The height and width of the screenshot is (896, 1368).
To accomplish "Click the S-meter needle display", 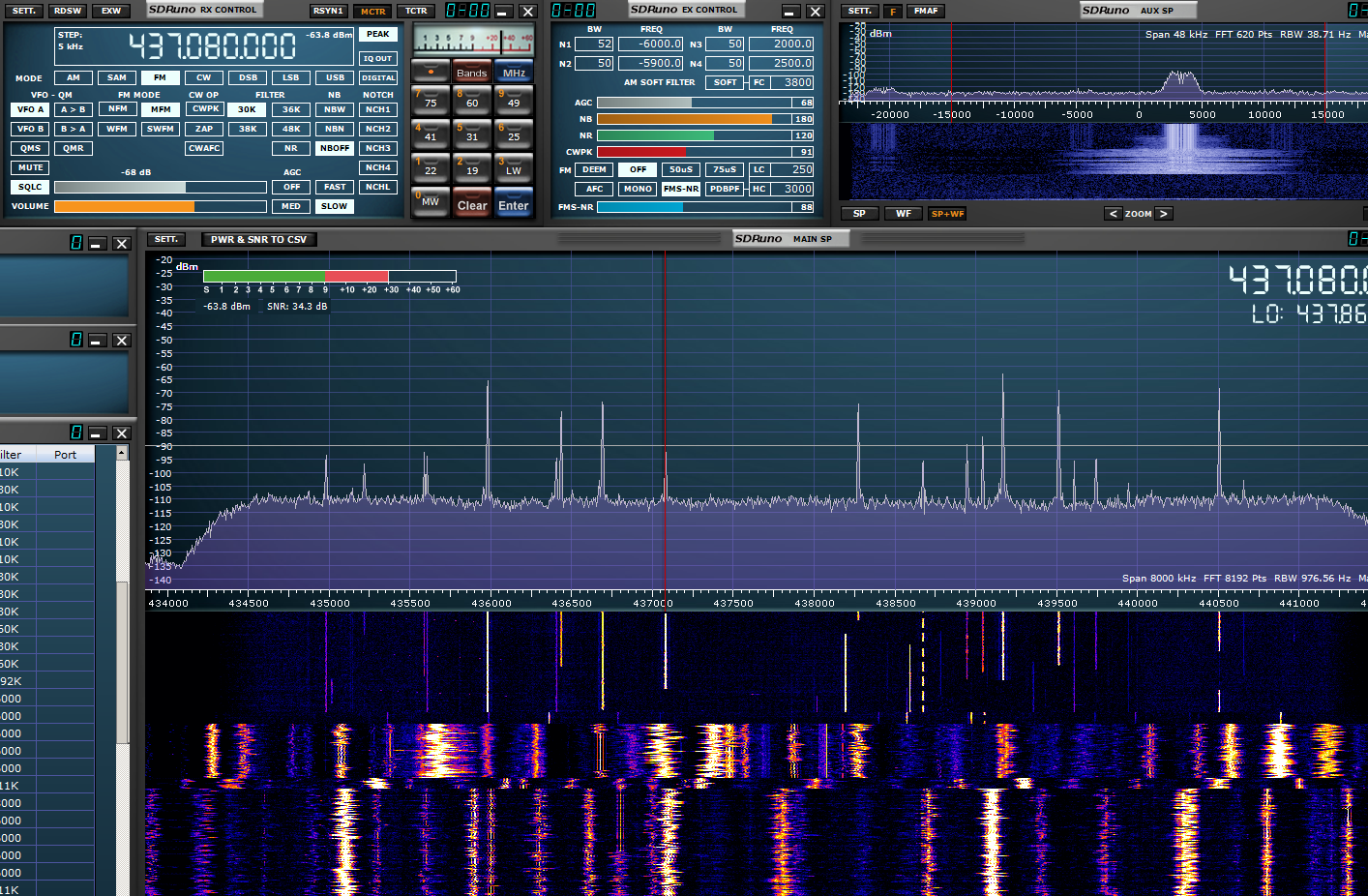I will pyautogui.click(x=473, y=40).
